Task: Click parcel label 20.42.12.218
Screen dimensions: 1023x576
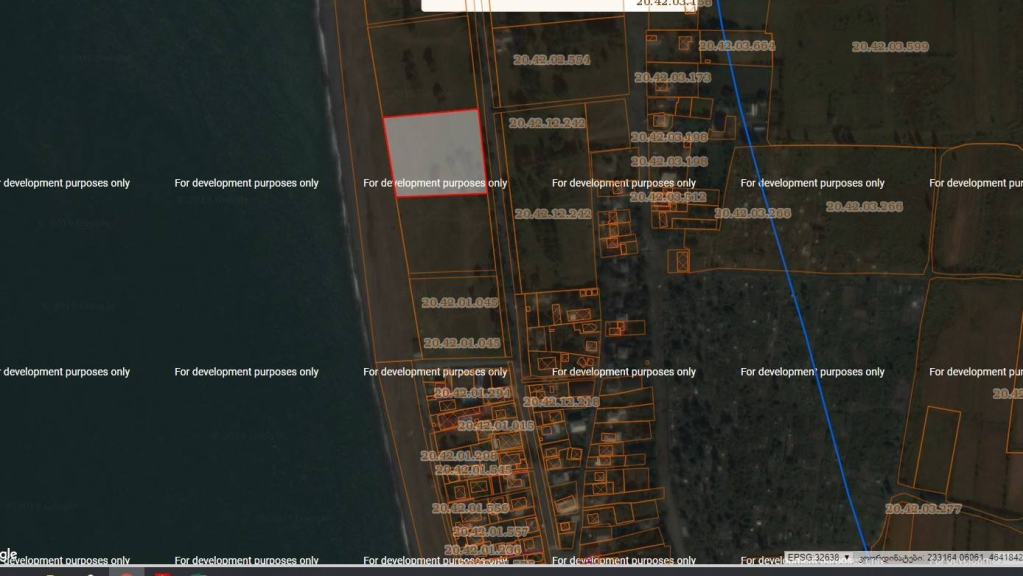Action: pos(561,402)
